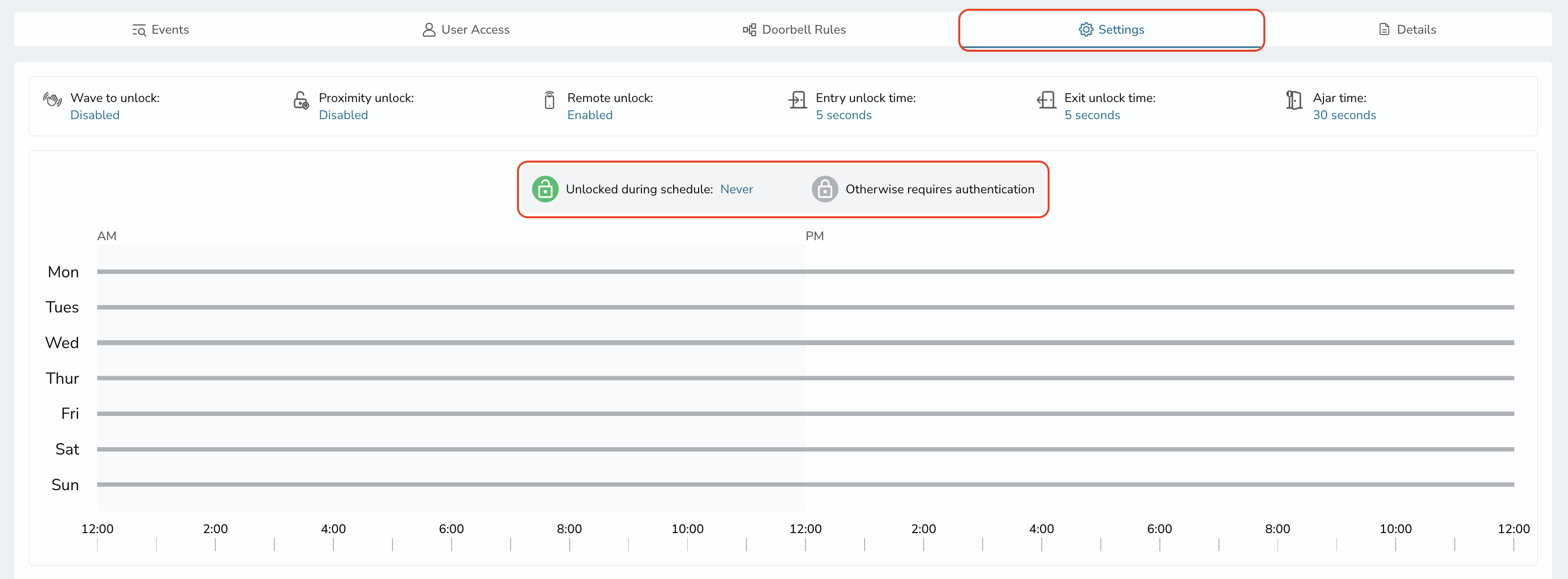Click the Proximity unlock: label
Screen dimensions: 1568x579
(367, 98)
